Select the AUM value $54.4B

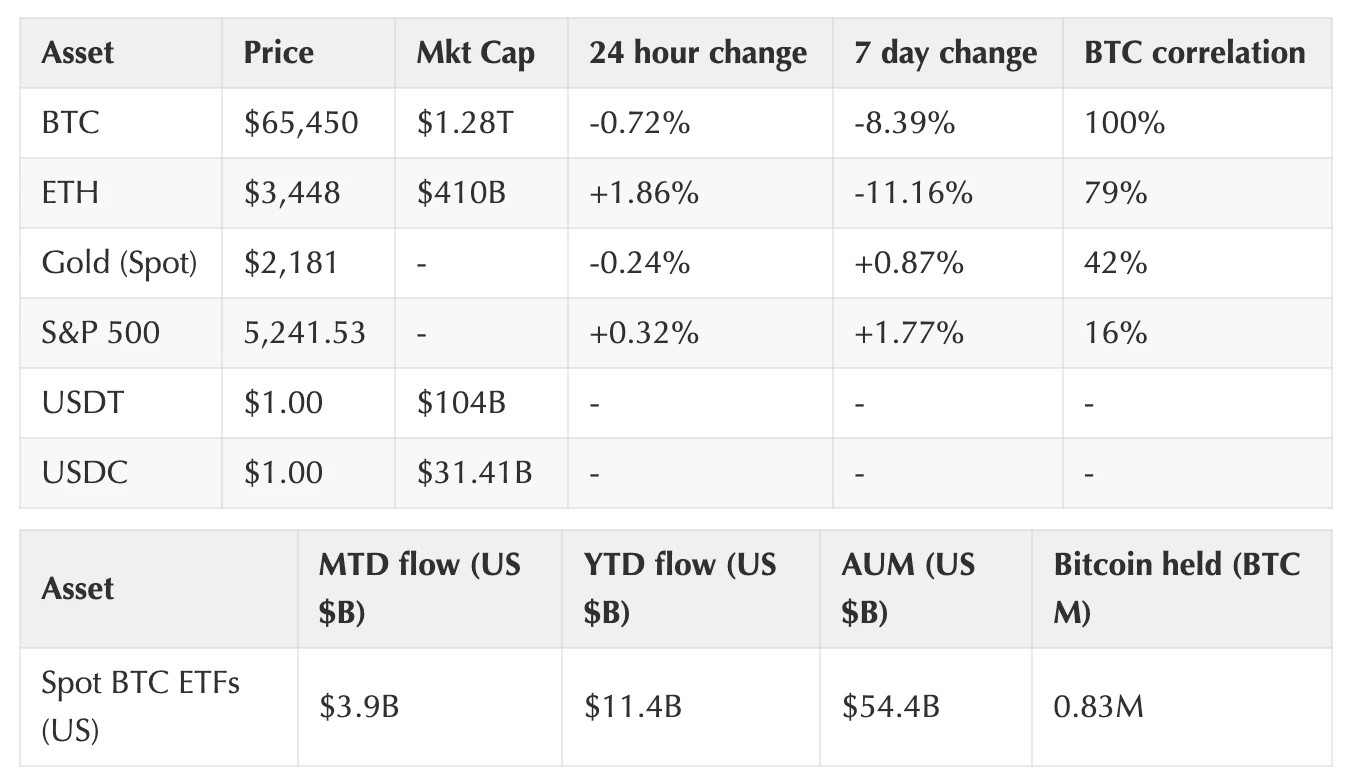tap(890, 707)
